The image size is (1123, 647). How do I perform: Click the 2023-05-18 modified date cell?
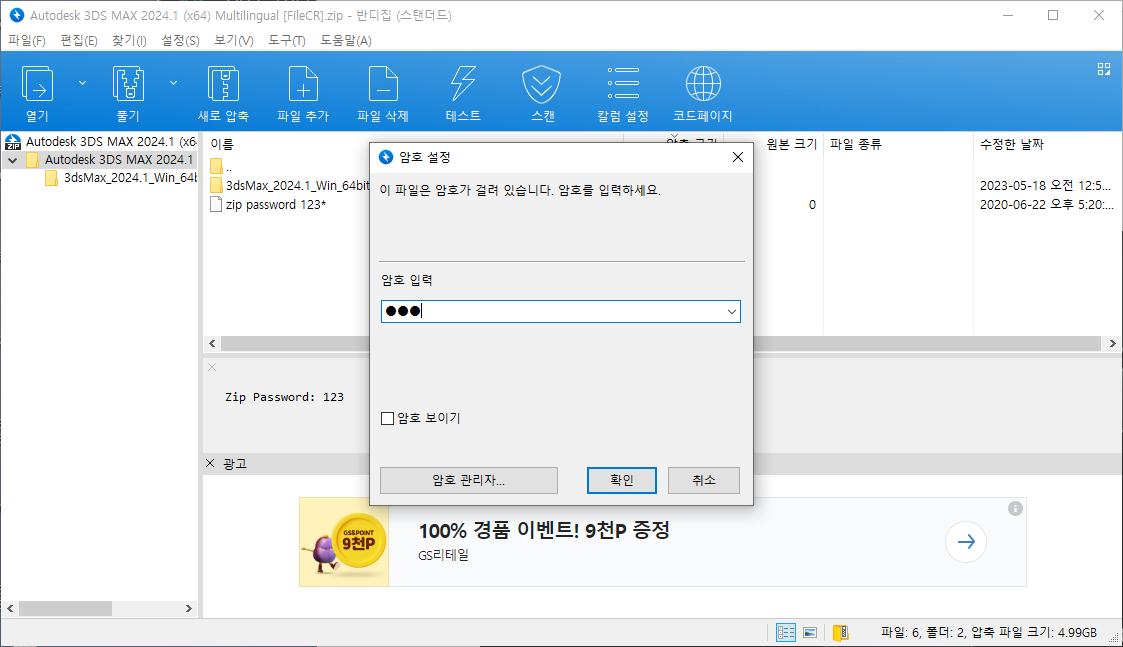coord(1046,186)
